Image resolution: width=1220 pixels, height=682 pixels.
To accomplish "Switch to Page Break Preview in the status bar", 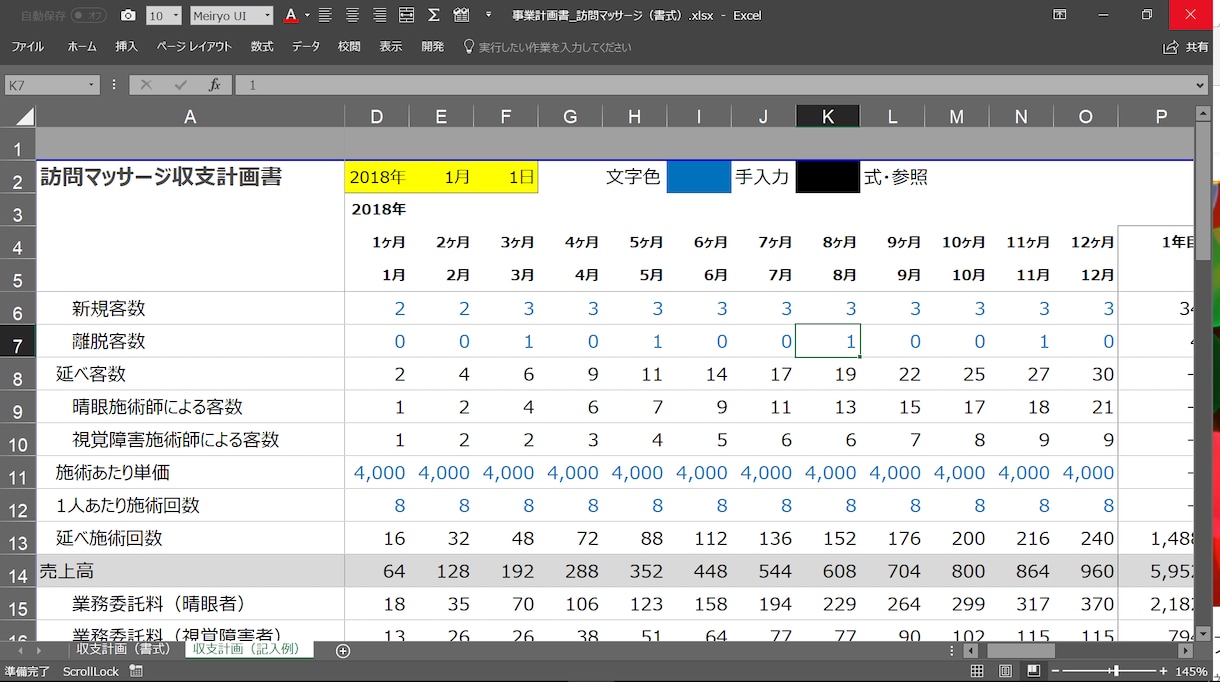I will 1033,671.
